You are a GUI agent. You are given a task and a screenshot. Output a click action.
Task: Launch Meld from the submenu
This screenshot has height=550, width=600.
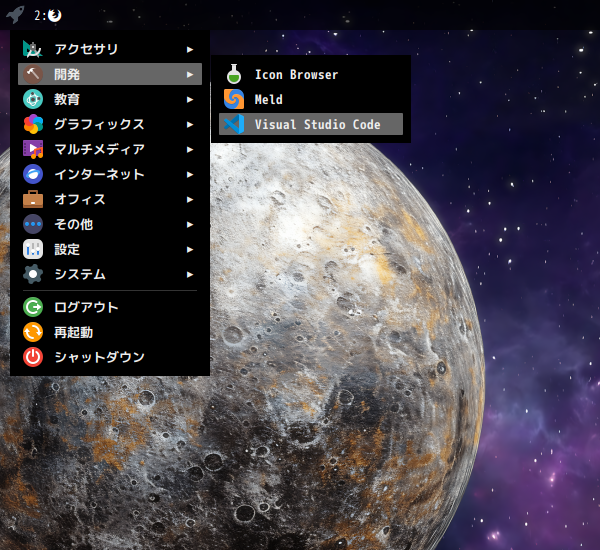click(x=311, y=99)
